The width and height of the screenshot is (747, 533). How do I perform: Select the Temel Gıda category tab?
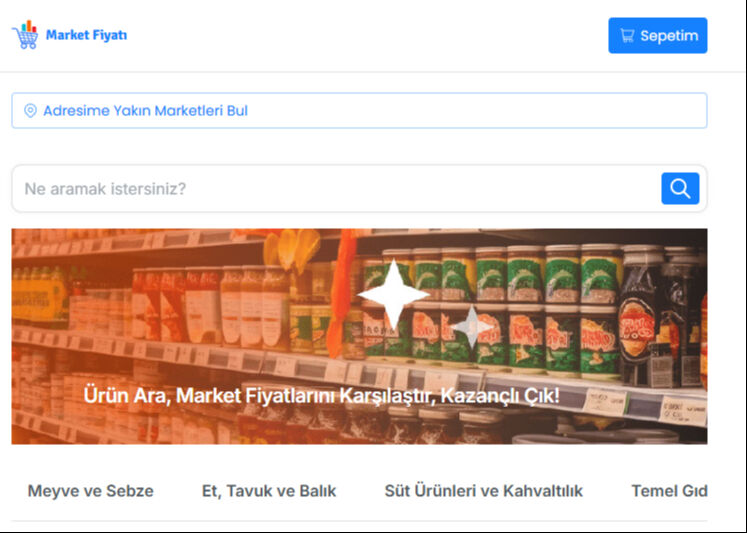click(x=669, y=491)
